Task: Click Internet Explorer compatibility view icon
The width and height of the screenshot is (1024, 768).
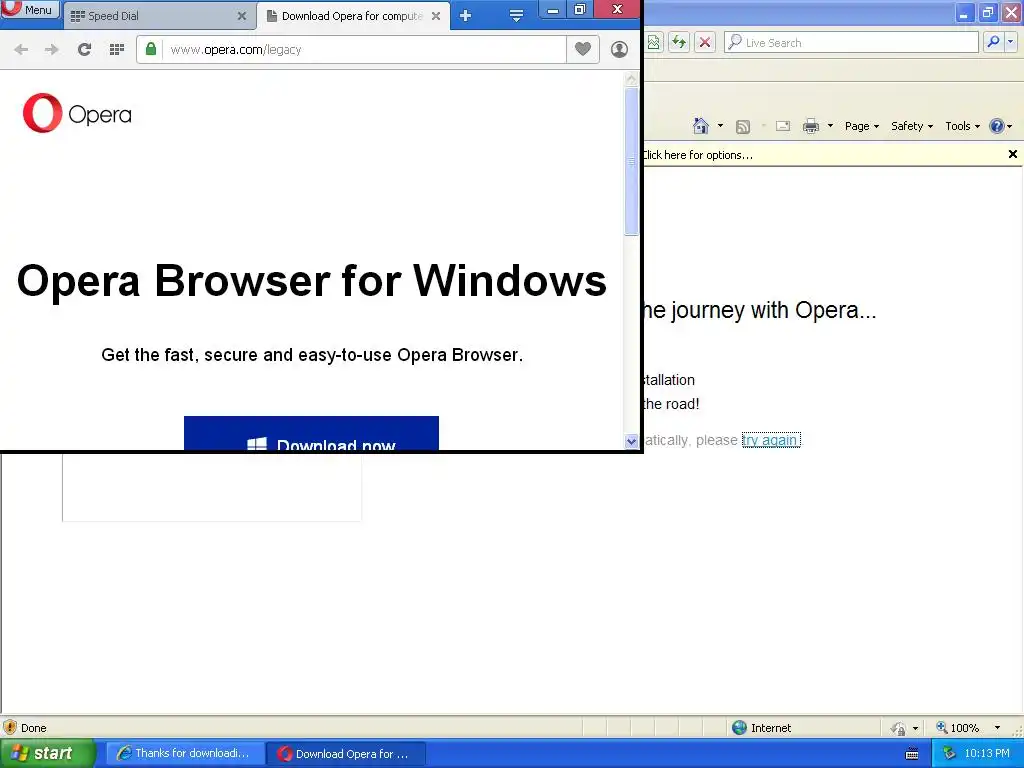Action: tap(653, 43)
